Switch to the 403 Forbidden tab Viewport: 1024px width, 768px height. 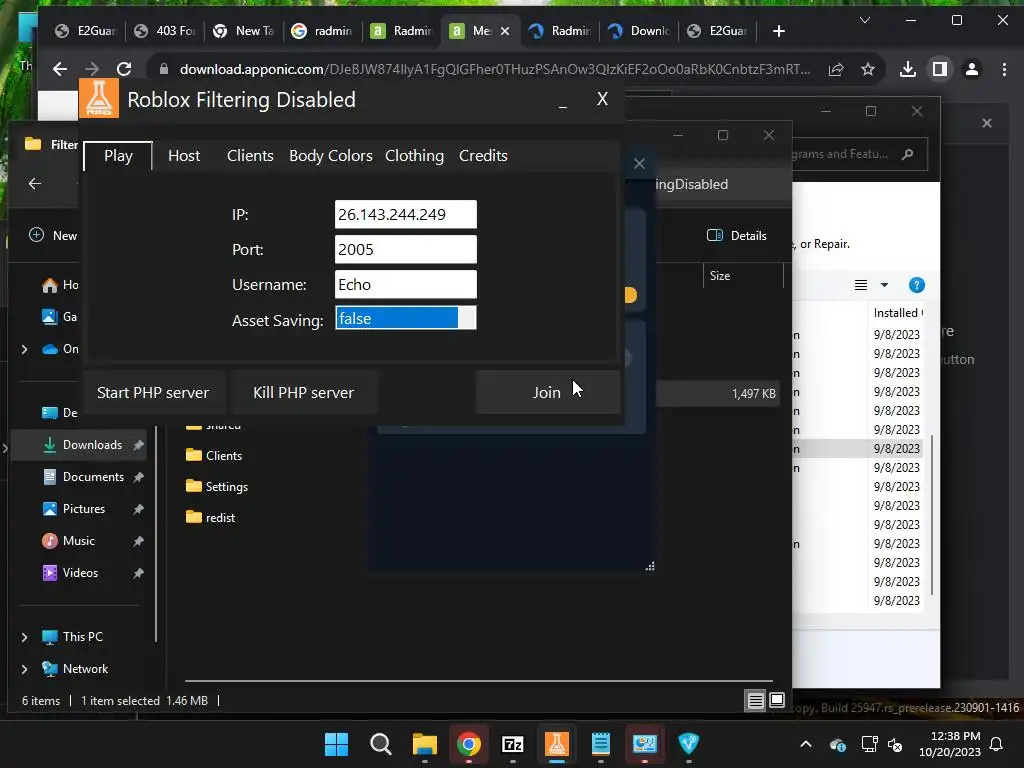point(165,31)
